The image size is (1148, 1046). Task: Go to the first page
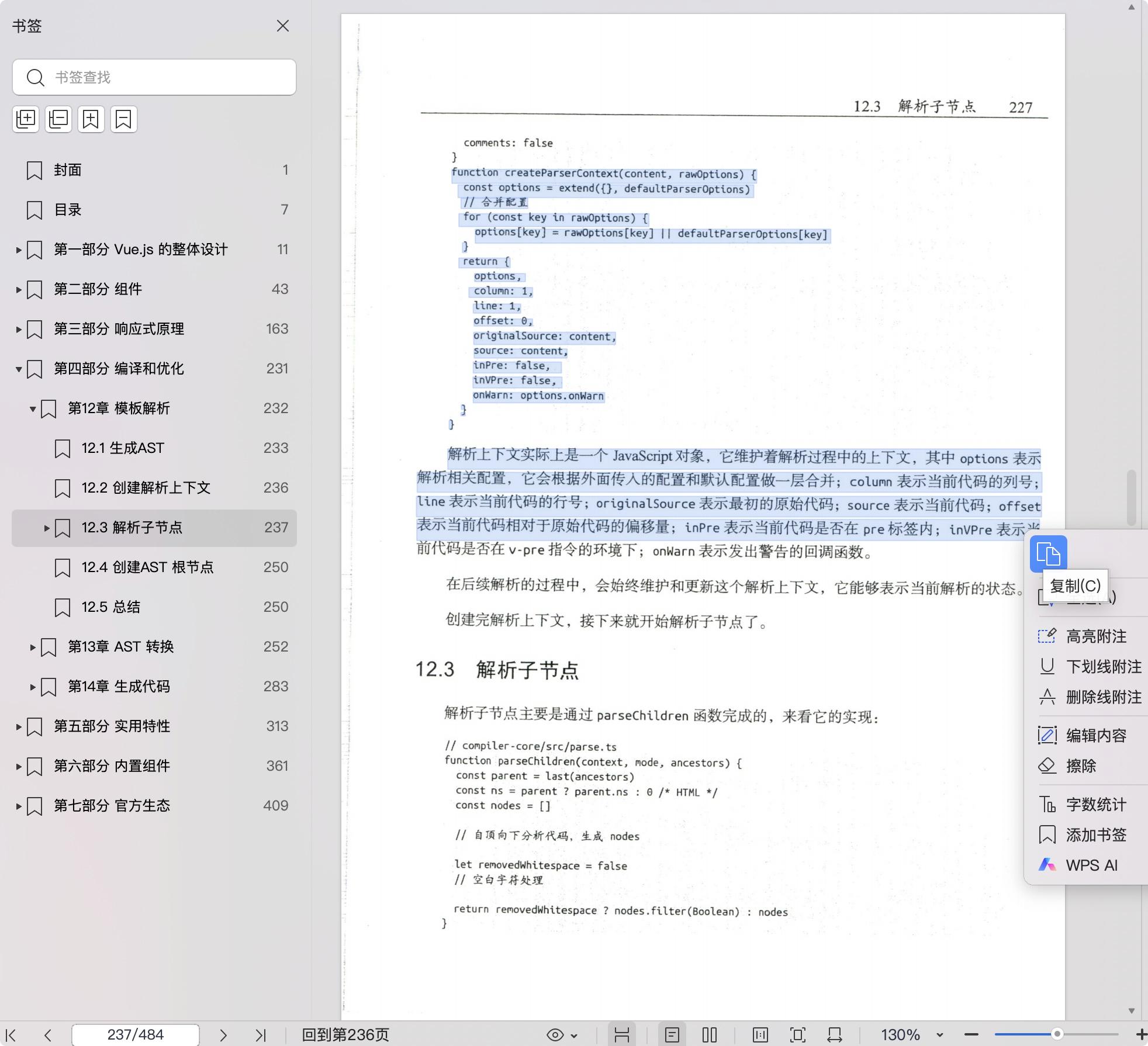11,1035
